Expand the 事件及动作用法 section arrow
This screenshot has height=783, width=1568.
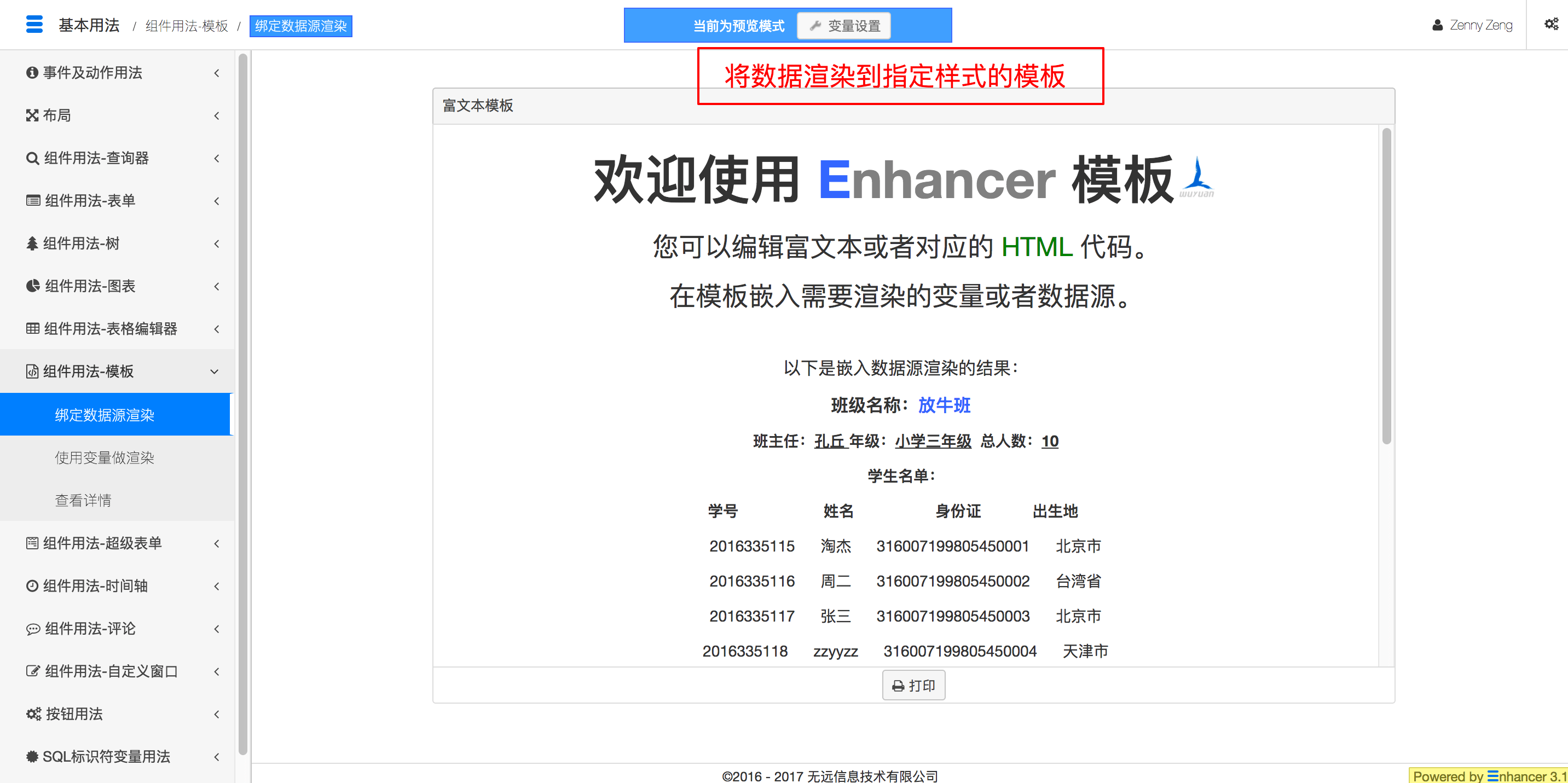(217, 73)
